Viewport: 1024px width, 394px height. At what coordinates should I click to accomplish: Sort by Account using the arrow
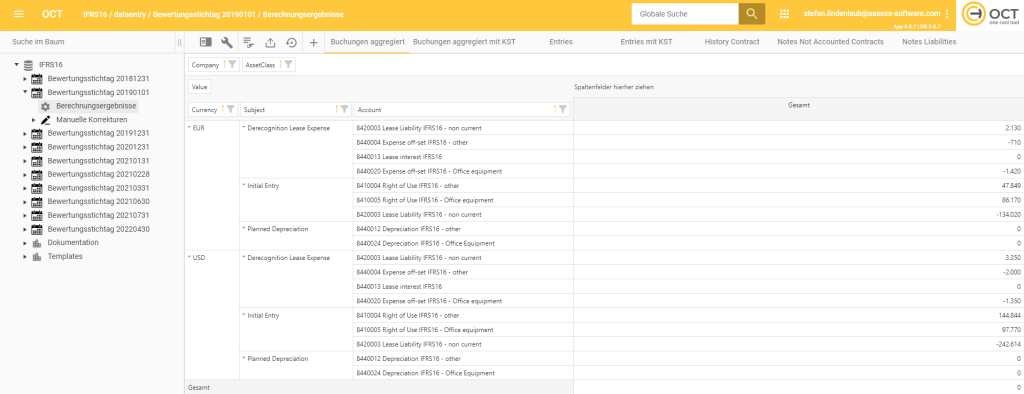[x=556, y=110]
